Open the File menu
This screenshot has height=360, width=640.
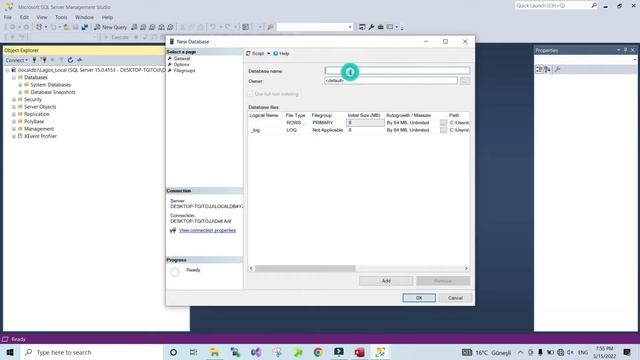point(8,17)
